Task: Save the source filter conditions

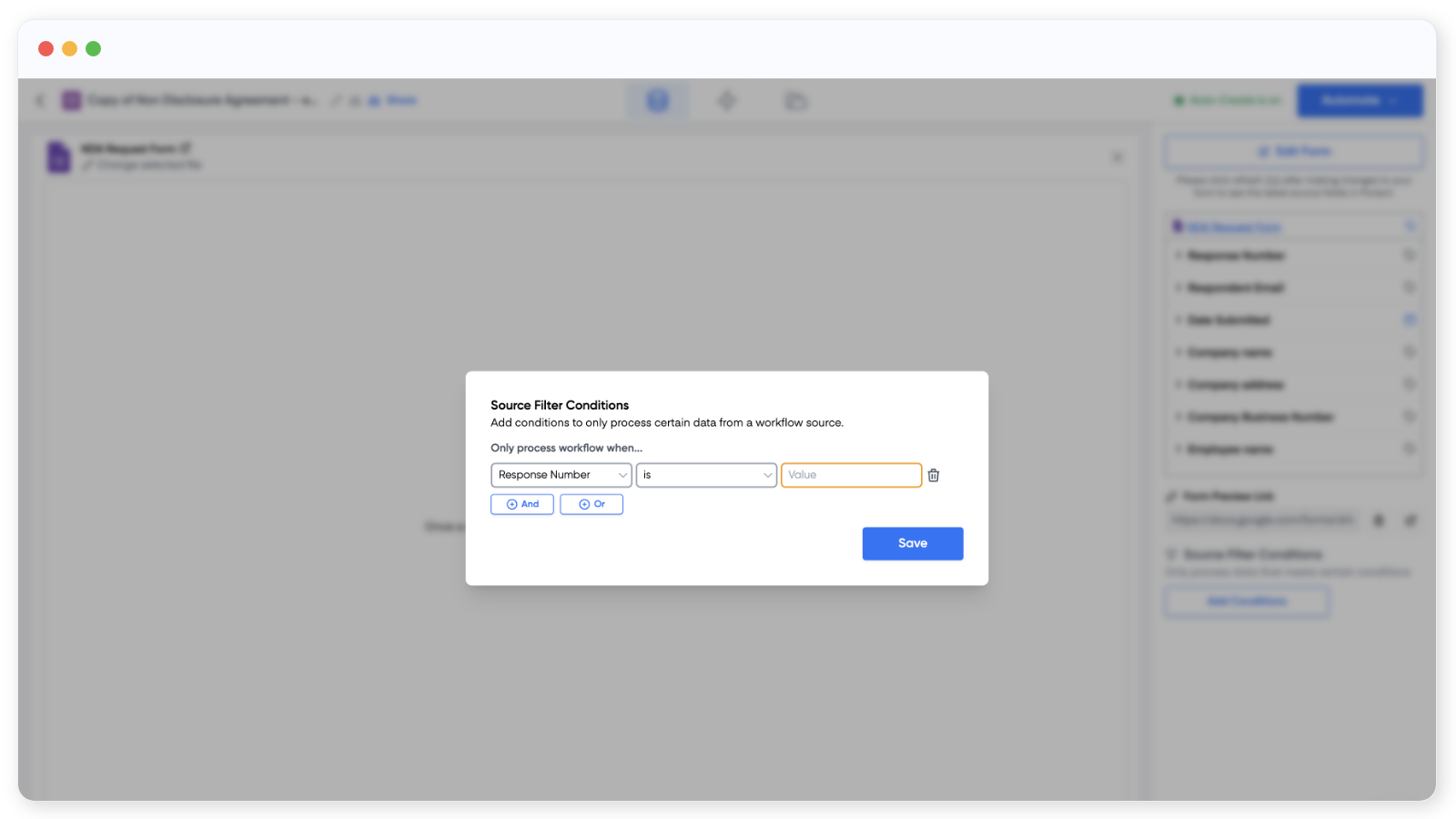Action: point(912,543)
